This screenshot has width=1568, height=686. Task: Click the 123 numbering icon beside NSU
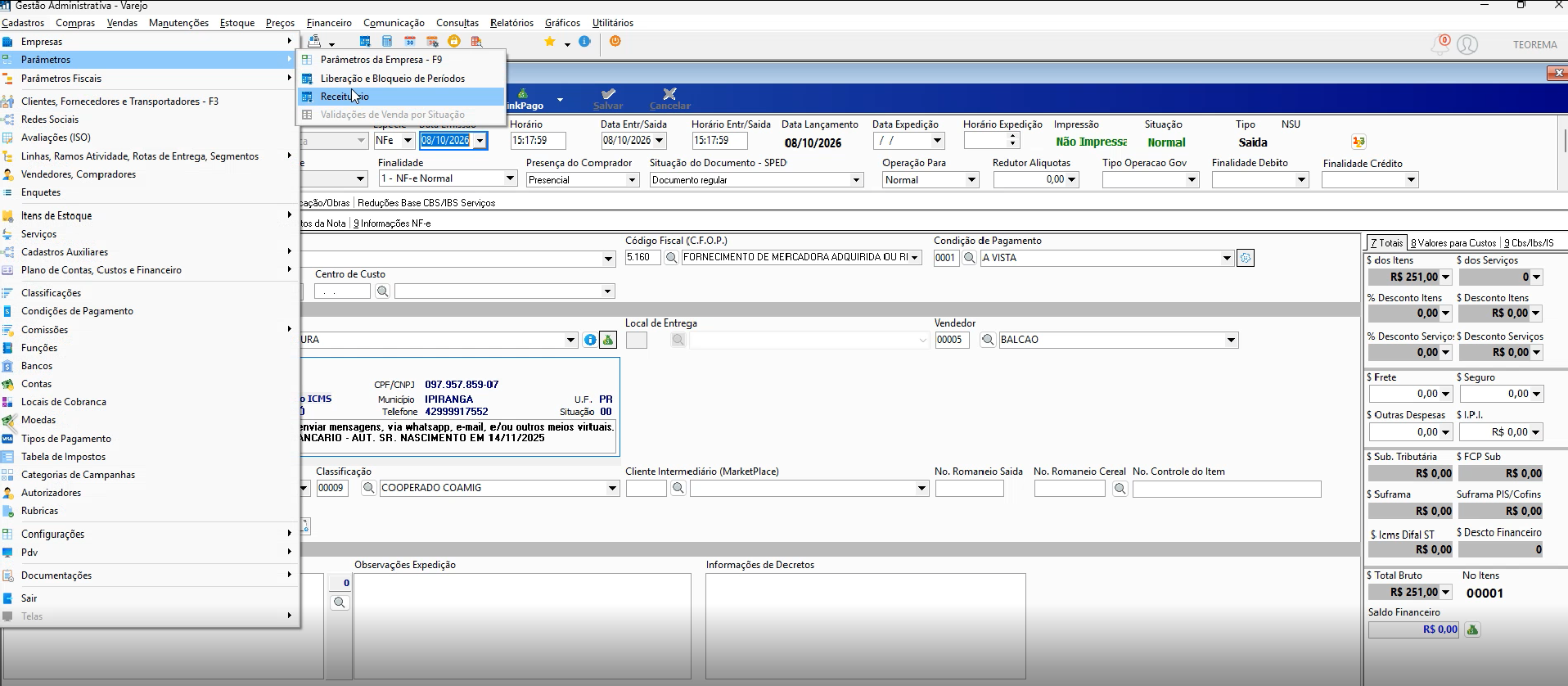click(1359, 142)
